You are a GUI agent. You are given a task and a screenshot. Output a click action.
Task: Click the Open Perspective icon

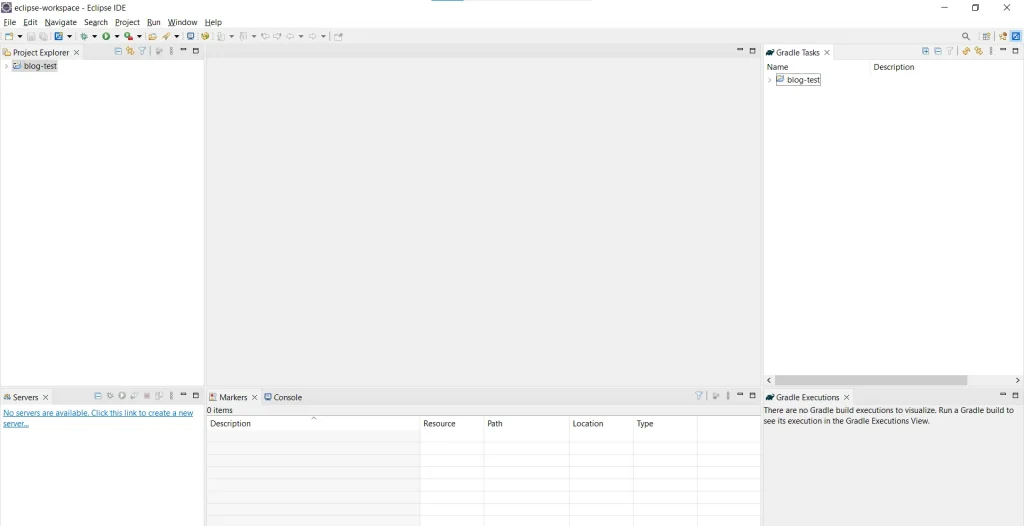point(986,37)
